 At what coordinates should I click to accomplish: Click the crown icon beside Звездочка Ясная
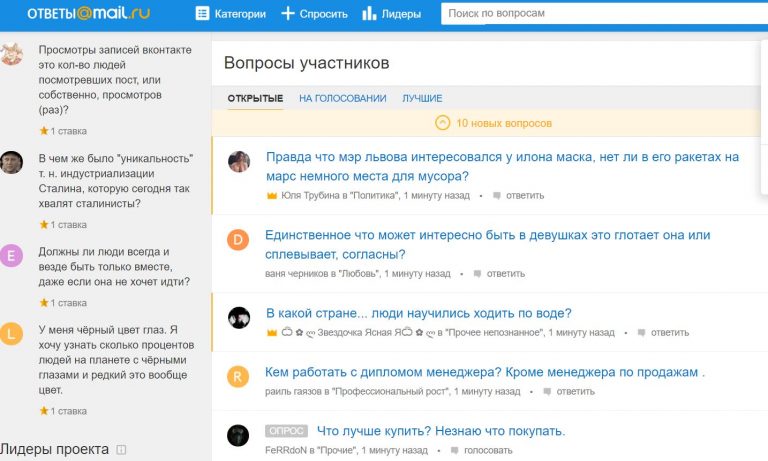[272, 333]
